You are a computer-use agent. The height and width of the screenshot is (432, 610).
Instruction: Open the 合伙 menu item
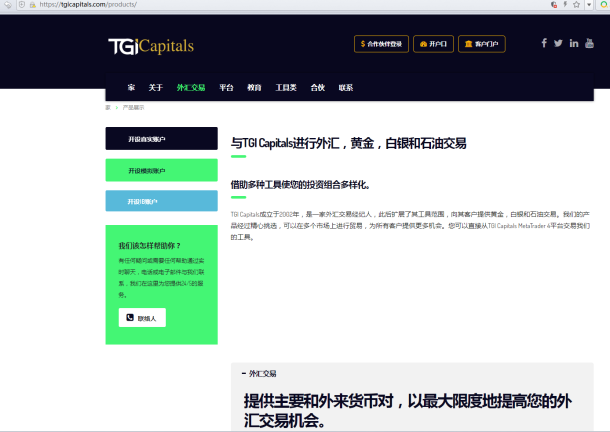click(x=317, y=88)
